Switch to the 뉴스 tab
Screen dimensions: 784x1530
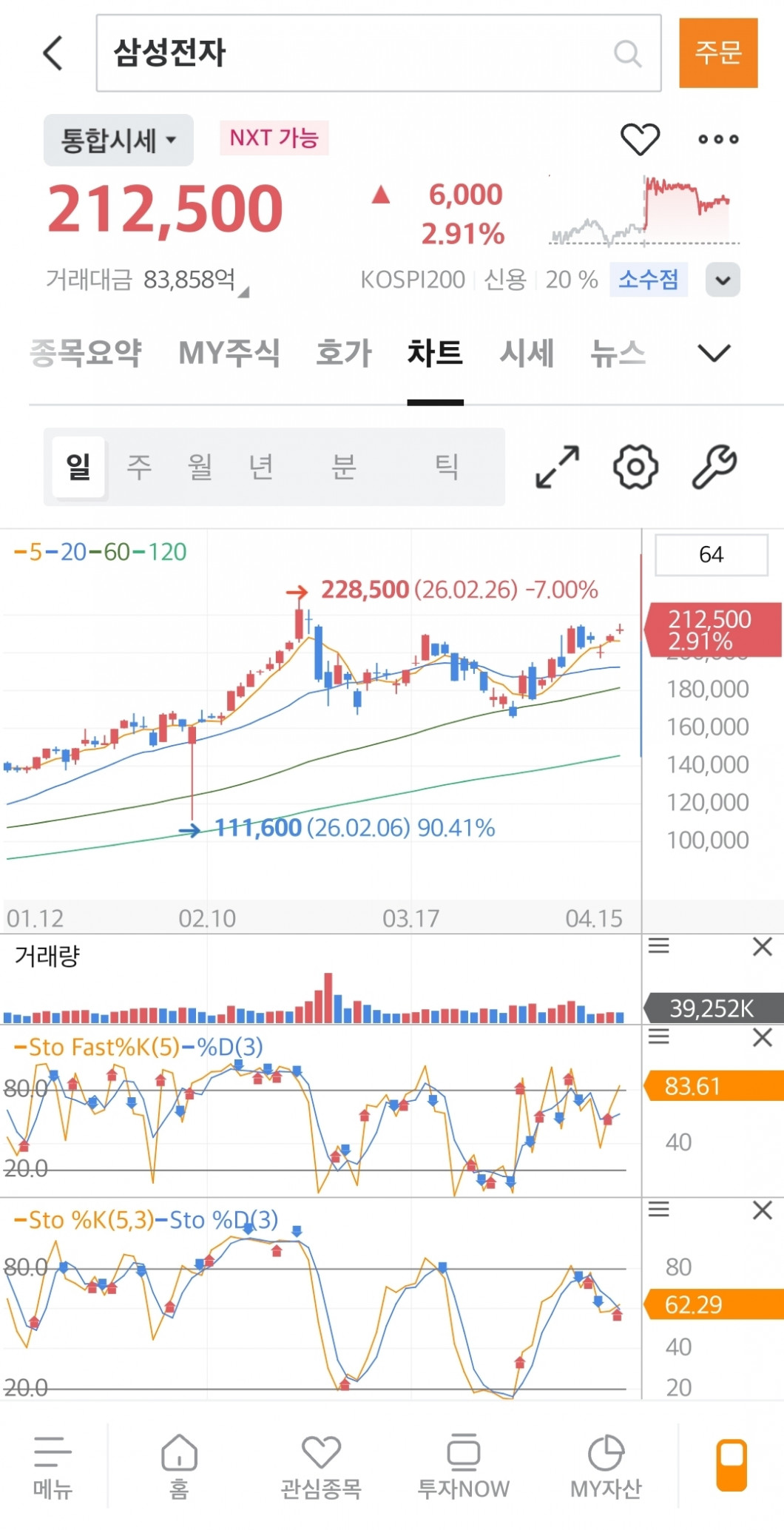pos(618,353)
